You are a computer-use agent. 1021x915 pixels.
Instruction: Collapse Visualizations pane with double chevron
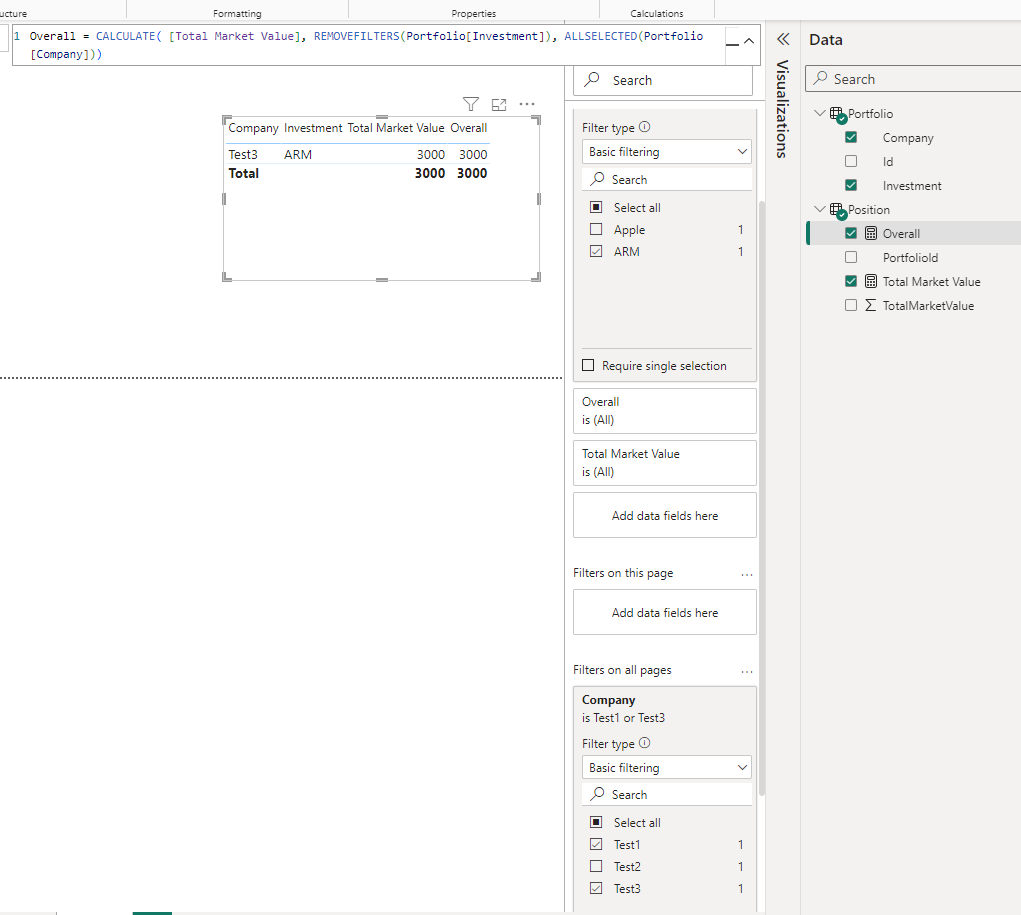783,39
